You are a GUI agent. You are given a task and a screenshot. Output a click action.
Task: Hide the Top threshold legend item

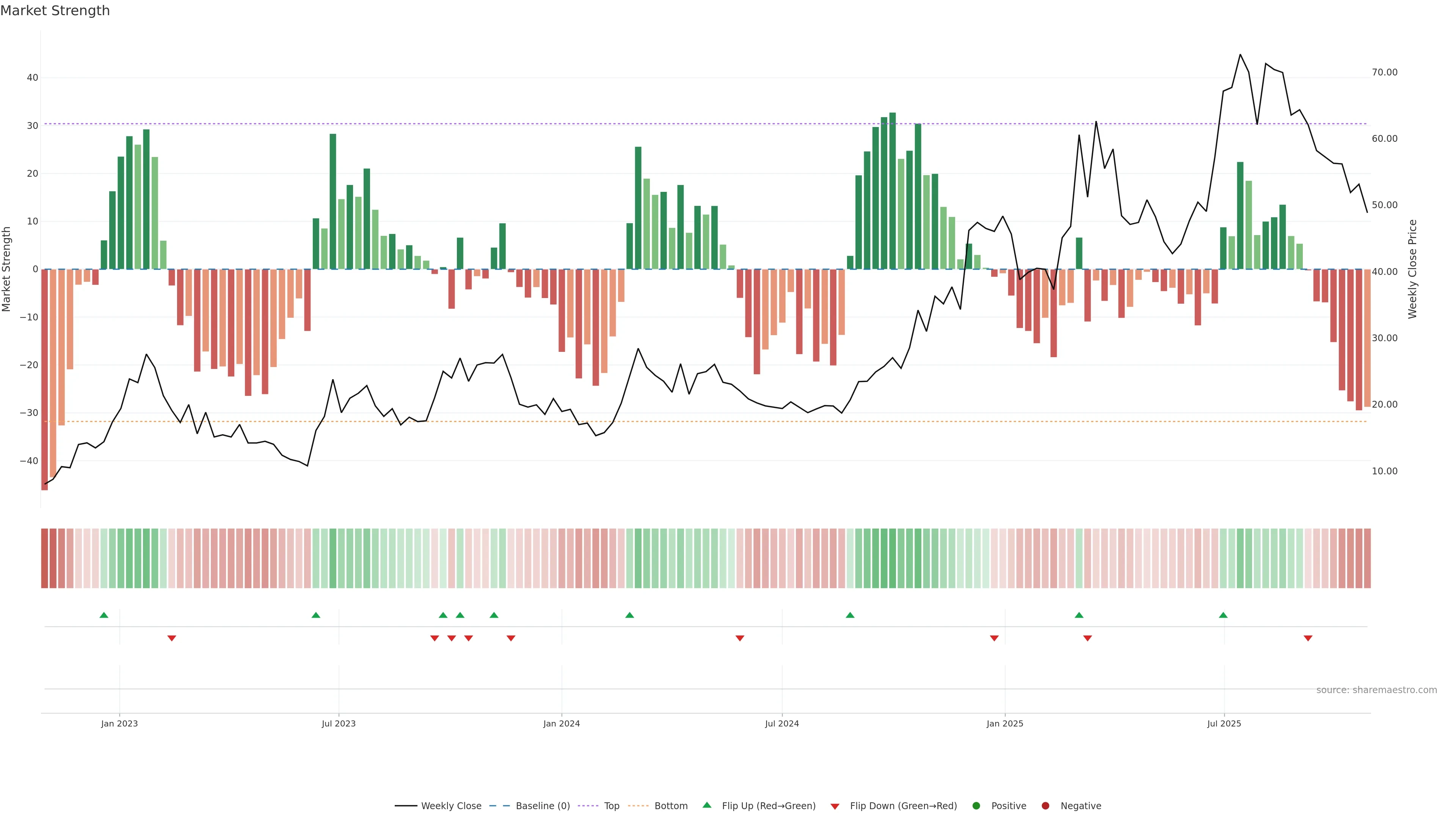[611, 806]
